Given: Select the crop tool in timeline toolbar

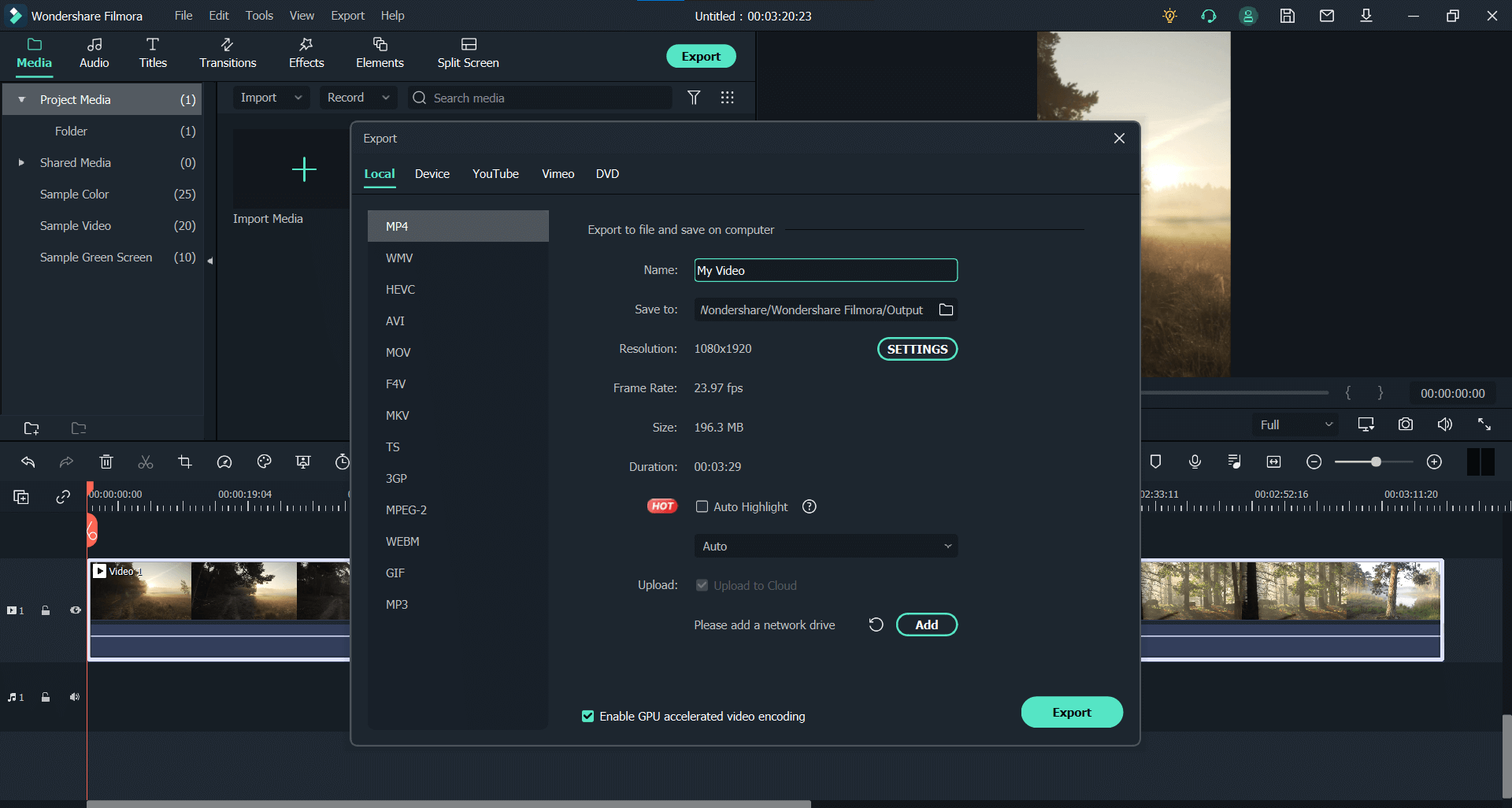Looking at the screenshot, I should pyautogui.click(x=185, y=462).
